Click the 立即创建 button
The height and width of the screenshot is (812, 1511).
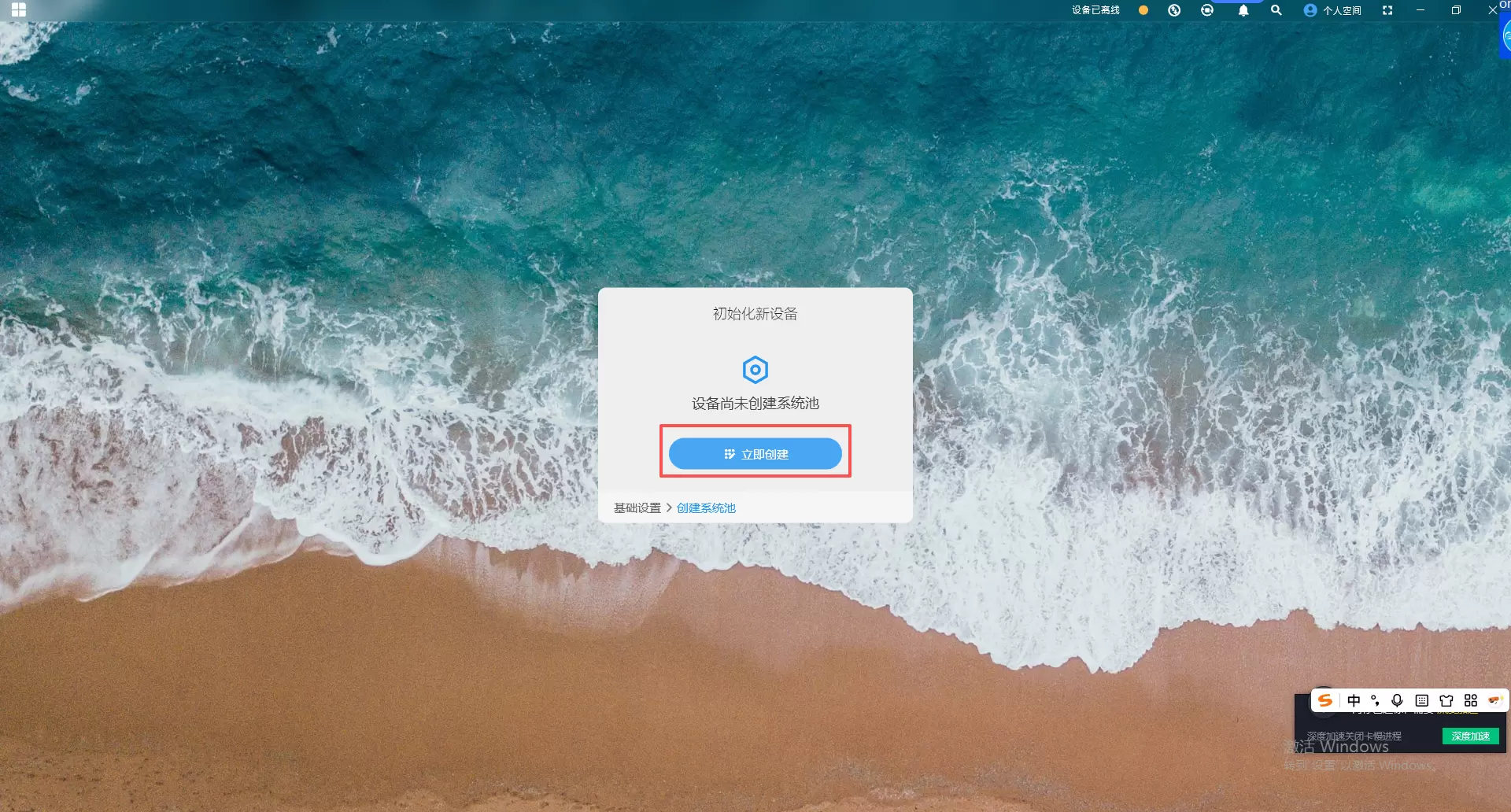coord(755,454)
